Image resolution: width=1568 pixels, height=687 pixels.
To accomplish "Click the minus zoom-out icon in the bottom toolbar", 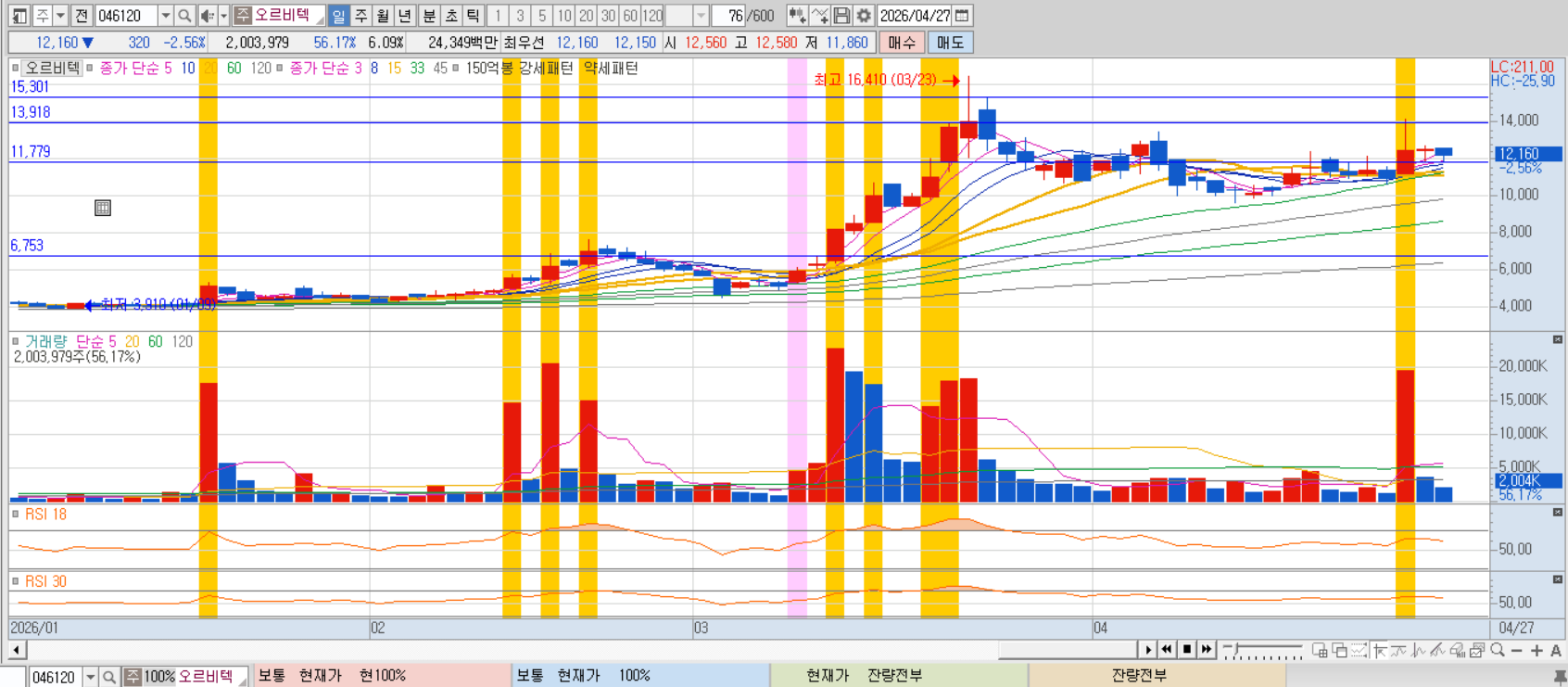I will 1517,651.
